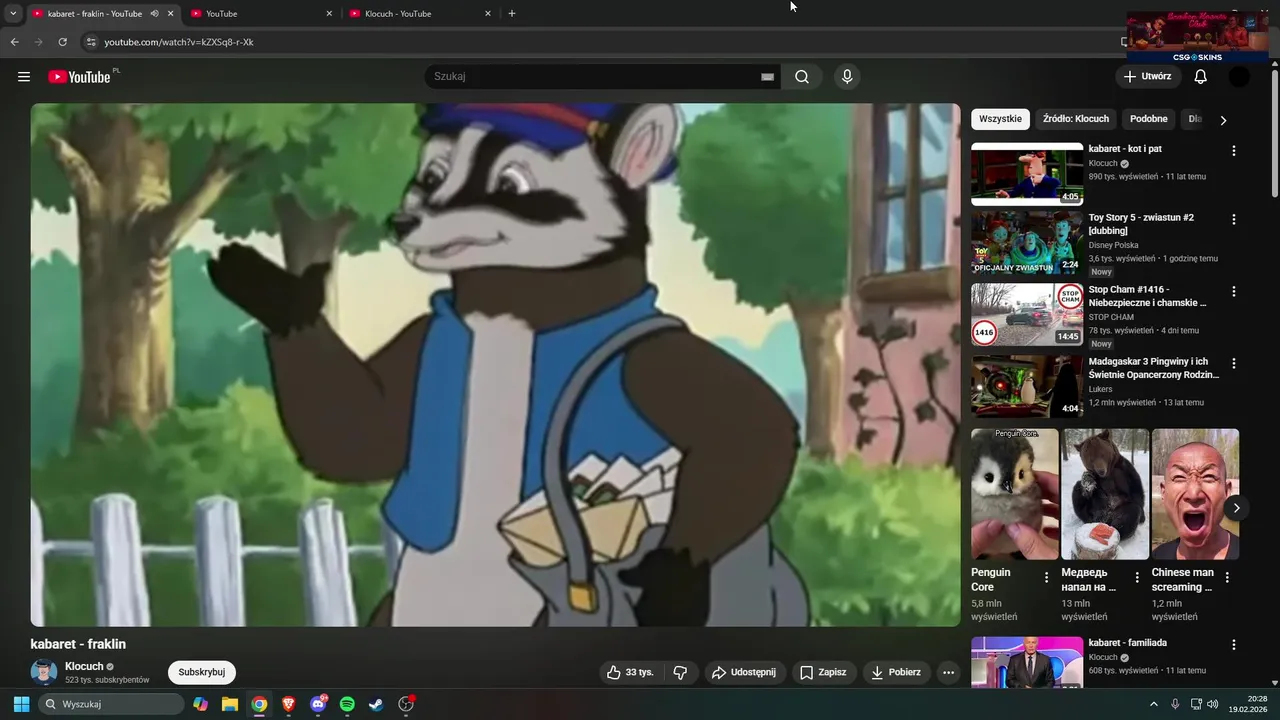The image size is (1280, 720).
Task: Open the tab search dropdown arrow
Action: [13, 14]
